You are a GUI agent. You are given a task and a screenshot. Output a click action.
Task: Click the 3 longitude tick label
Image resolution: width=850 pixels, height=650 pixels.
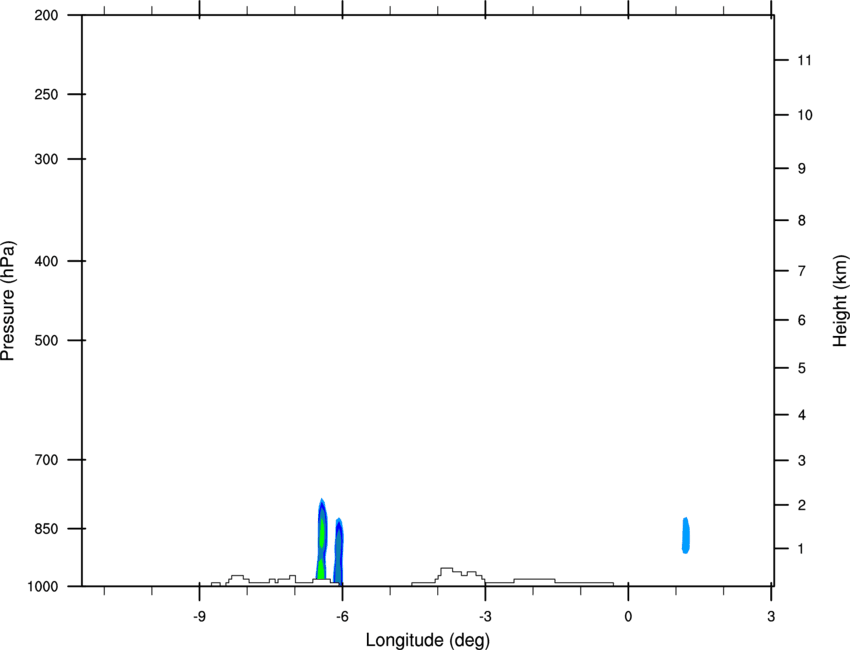click(x=771, y=617)
